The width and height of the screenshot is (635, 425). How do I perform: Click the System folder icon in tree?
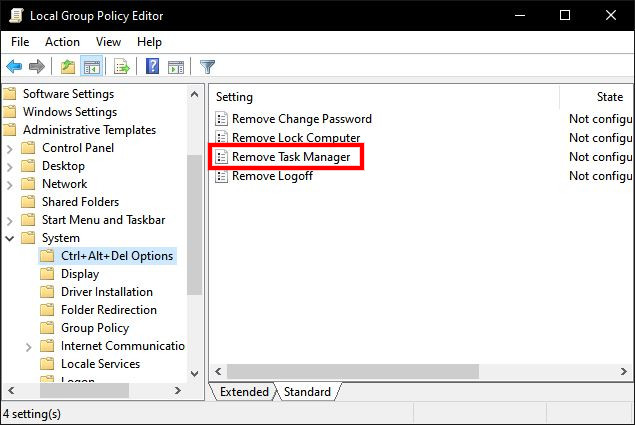tap(28, 237)
